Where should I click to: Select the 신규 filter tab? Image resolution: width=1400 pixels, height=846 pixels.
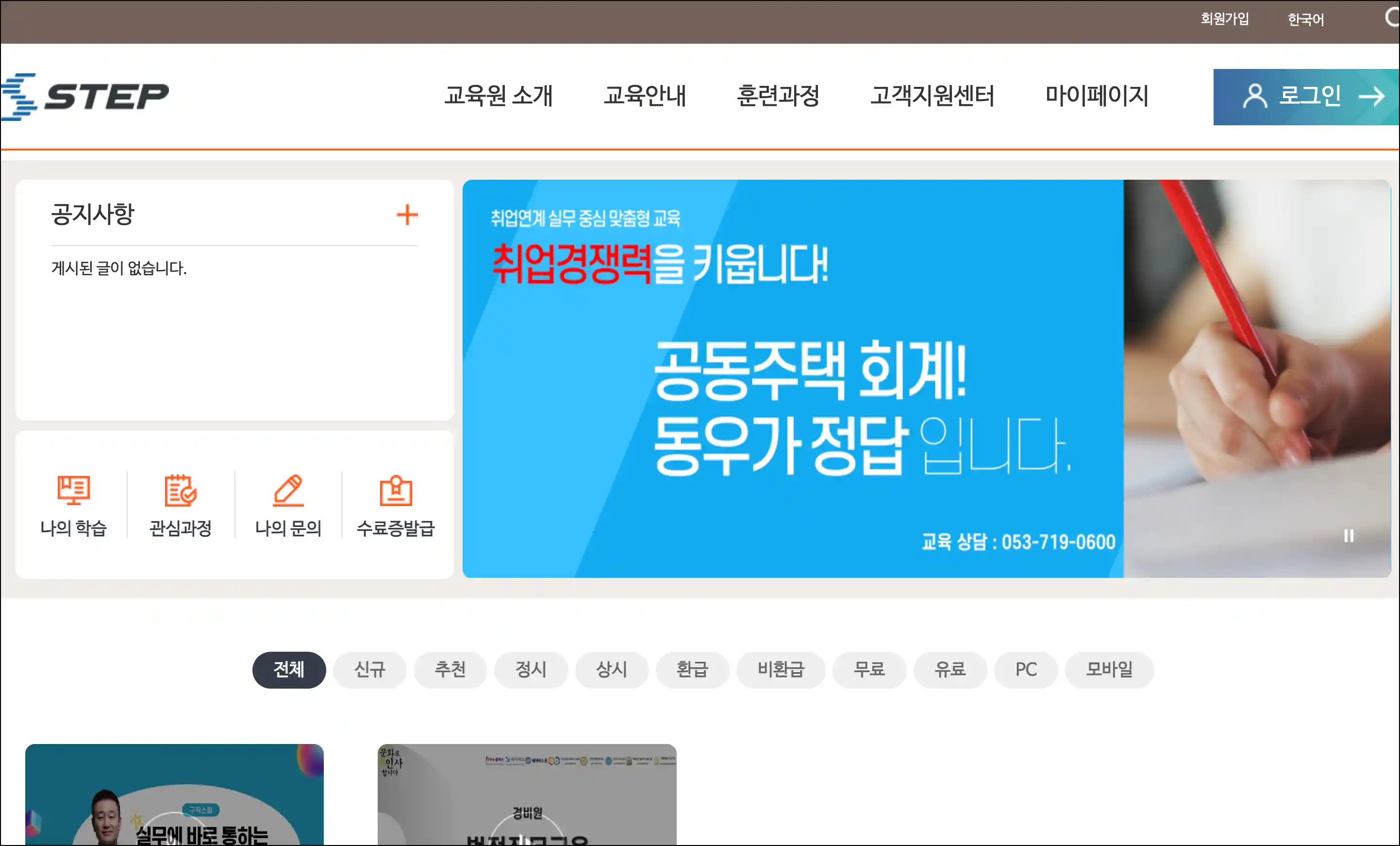[369, 670]
